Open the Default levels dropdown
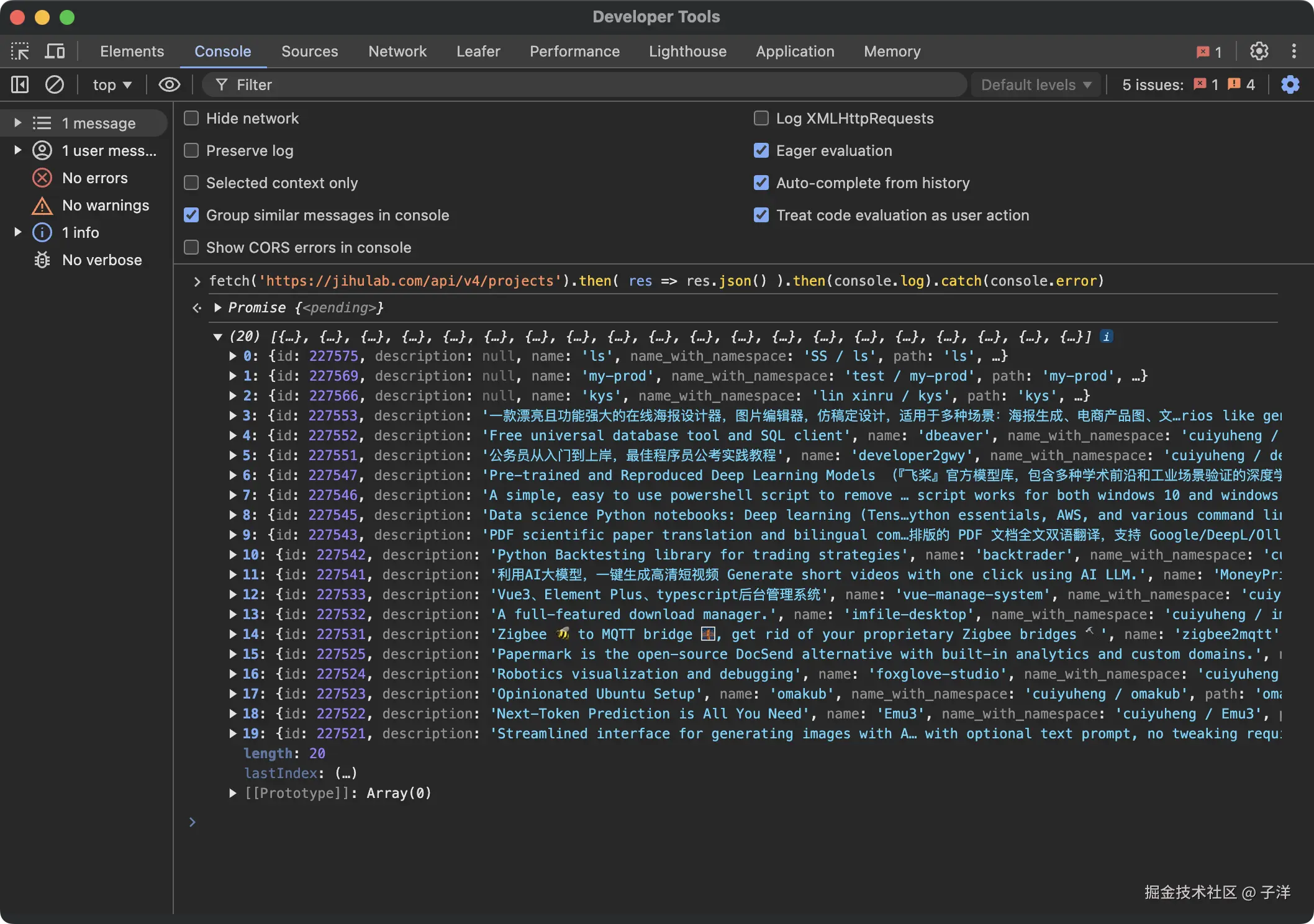 [1035, 84]
